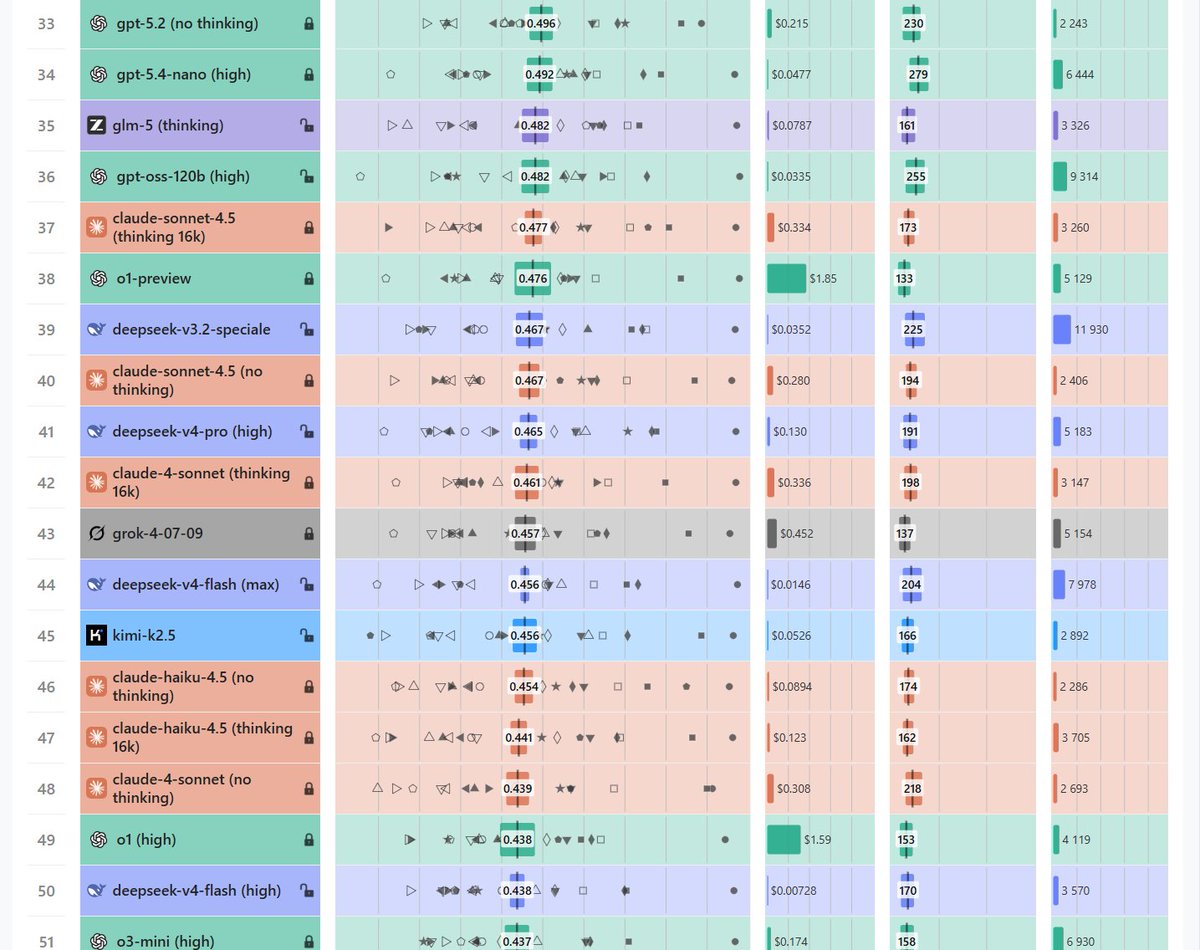Click the DeepSeek whale logo for deepseek-v3.2-speciale
The image size is (1200, 950).
point(97,329)
